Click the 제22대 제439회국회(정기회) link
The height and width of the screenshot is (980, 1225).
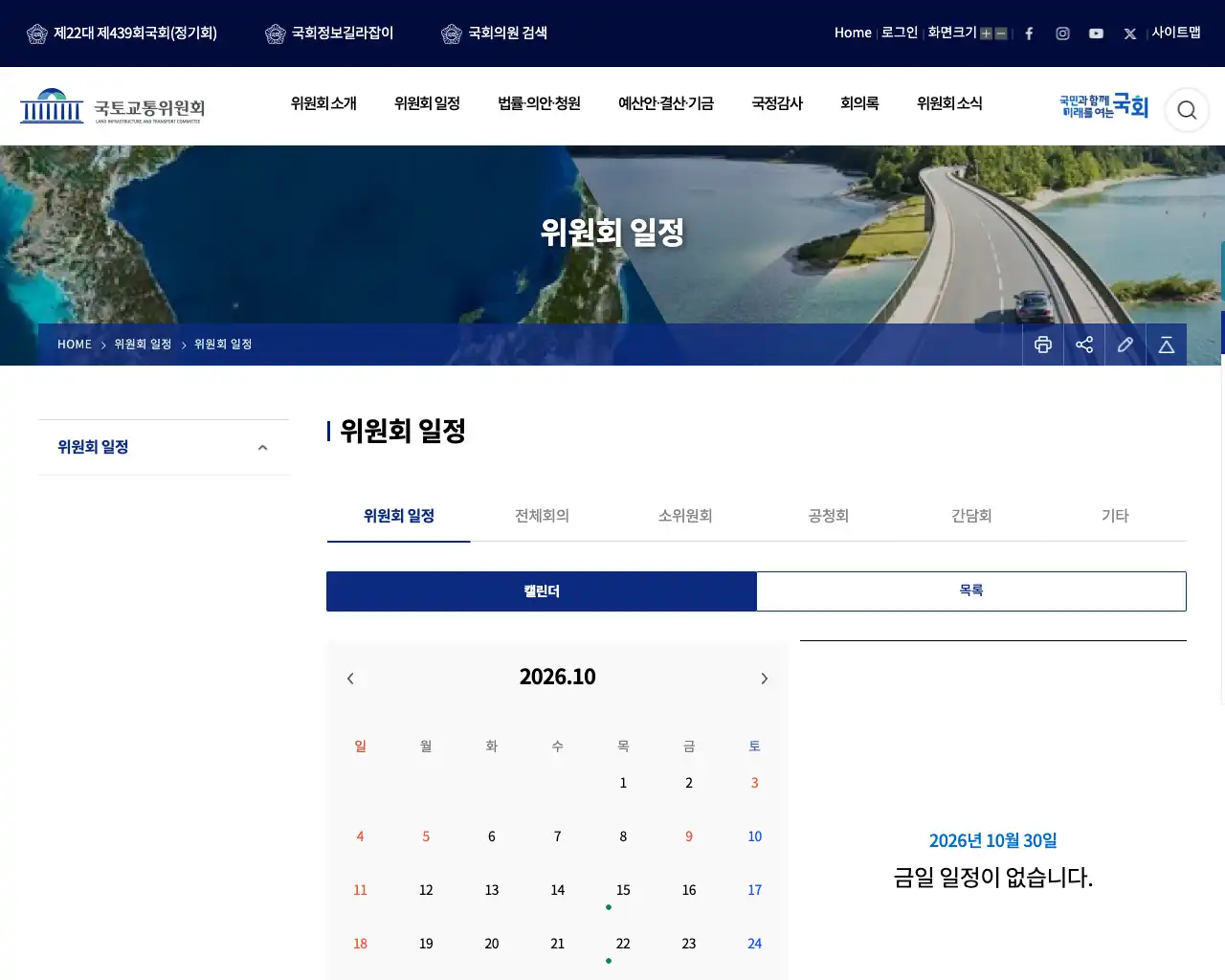click(122, 33)
